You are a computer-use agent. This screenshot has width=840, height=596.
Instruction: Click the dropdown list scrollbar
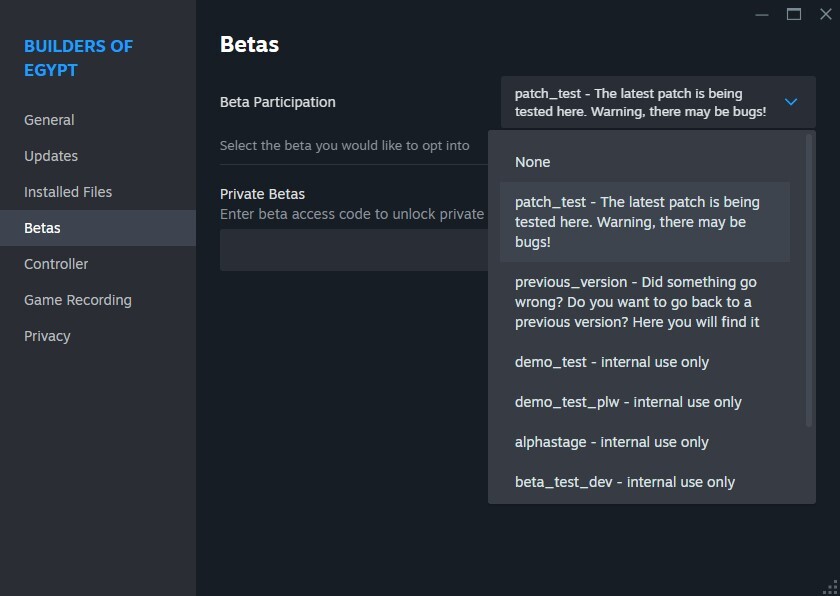[809, 280]
